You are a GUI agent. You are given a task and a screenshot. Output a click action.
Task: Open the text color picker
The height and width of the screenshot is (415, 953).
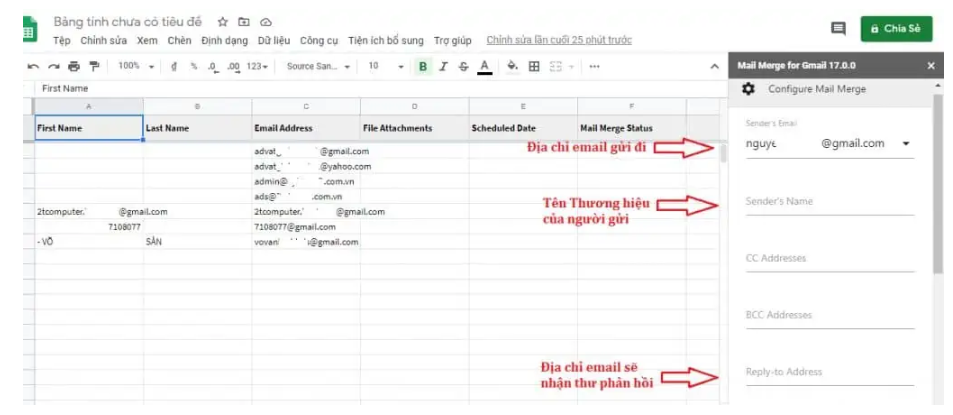pos(485,67)
